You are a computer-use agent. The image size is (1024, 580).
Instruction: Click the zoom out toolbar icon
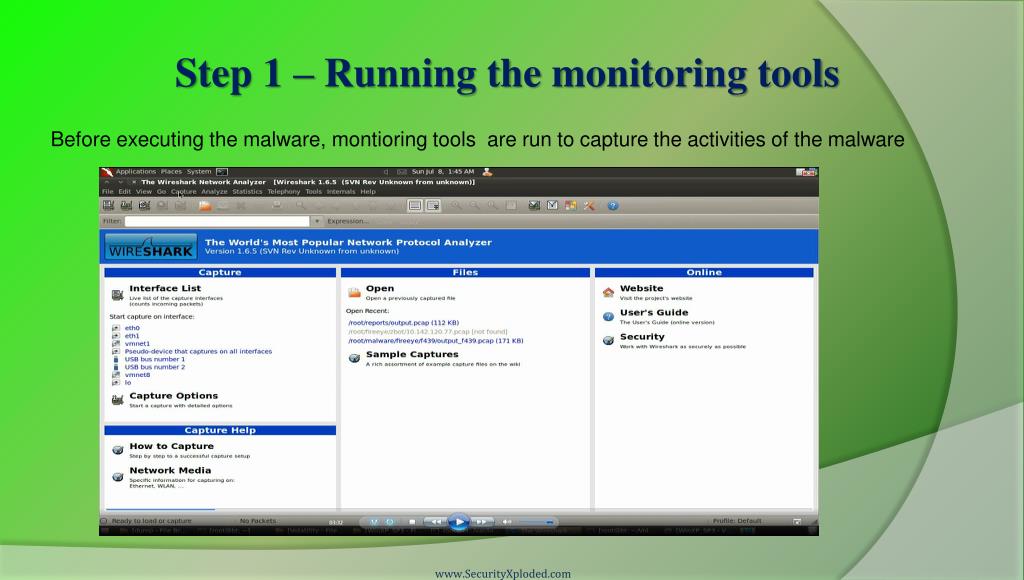tap(474, 205)
